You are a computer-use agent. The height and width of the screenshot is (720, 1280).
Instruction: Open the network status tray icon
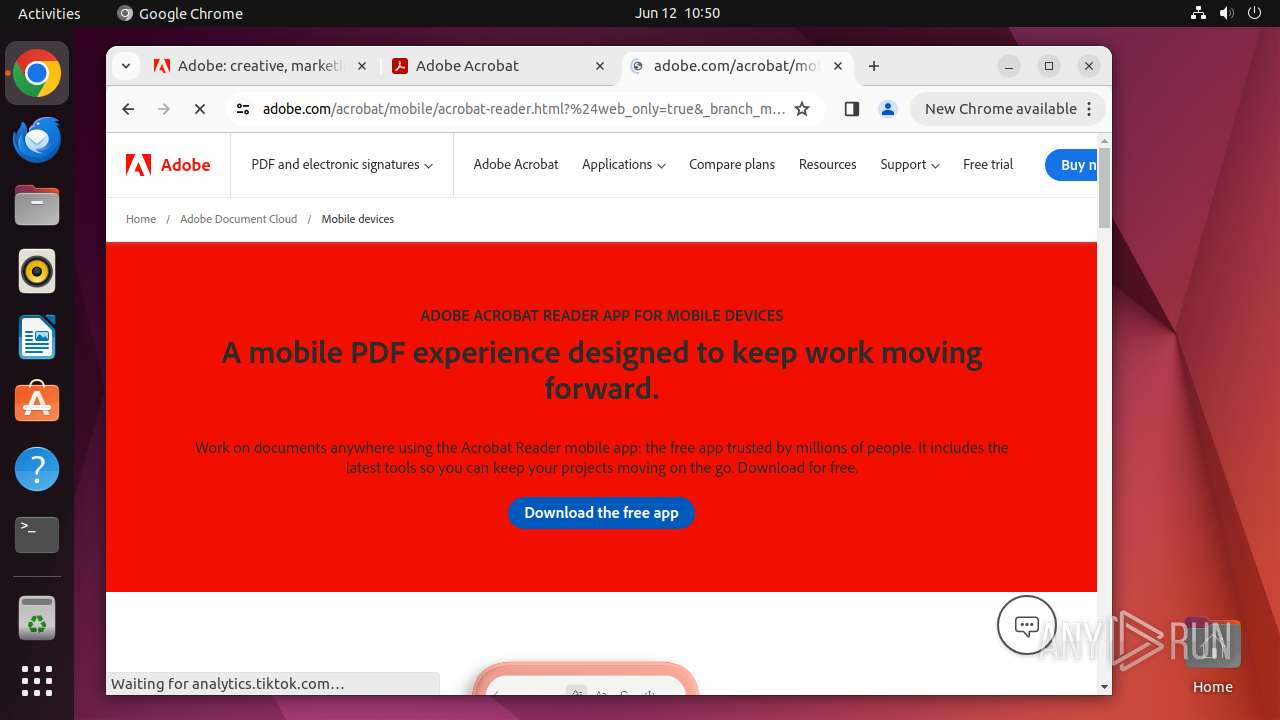(1198, 13)
